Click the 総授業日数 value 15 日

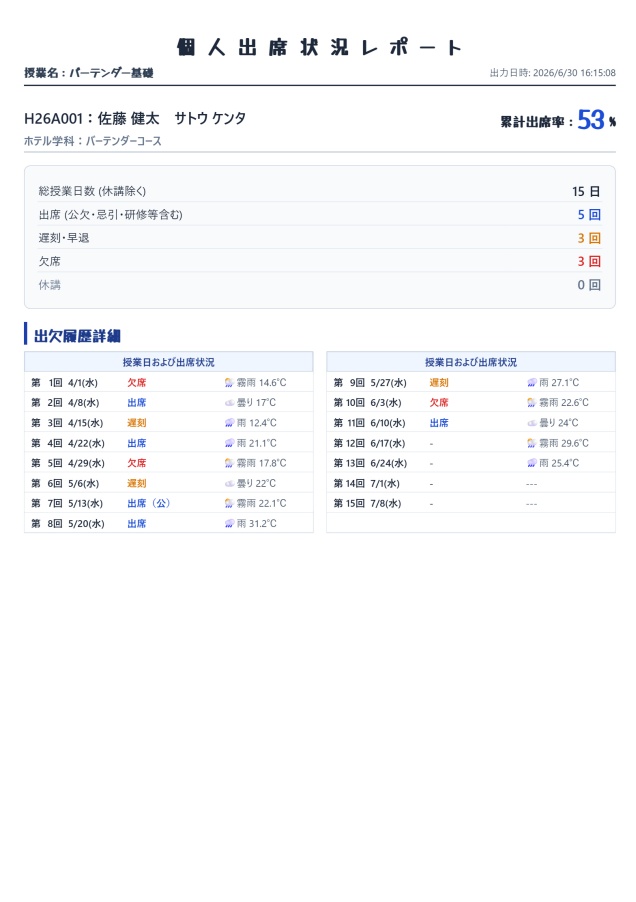point(586,192)
